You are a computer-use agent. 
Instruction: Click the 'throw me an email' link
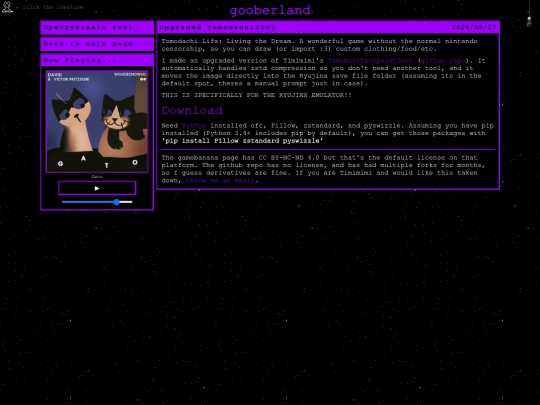(220, 180)
